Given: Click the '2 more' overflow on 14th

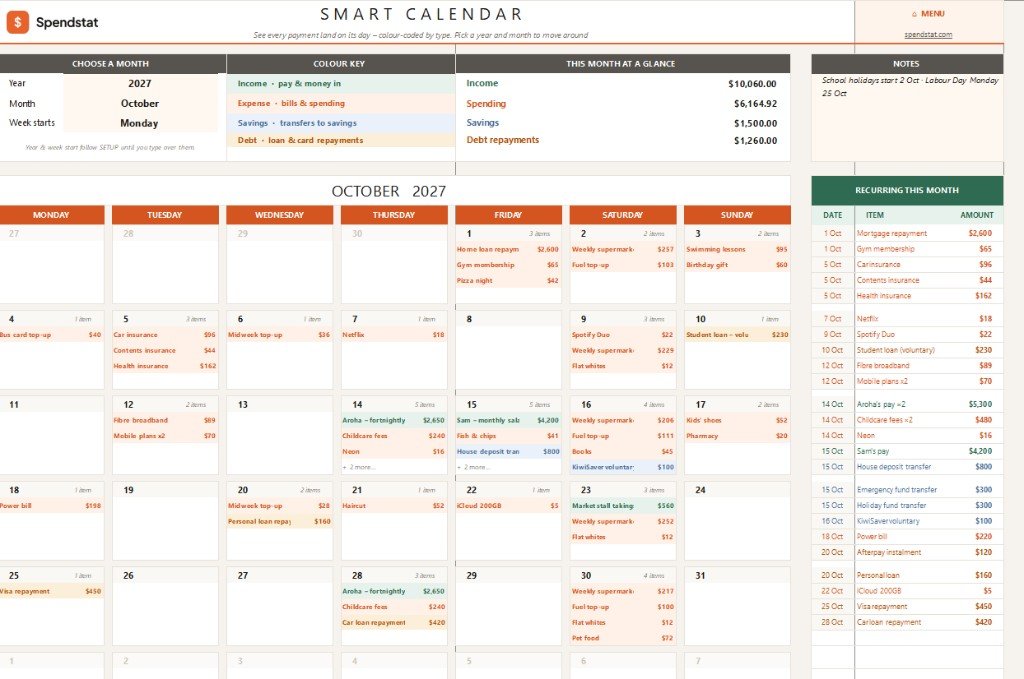Looking at the screenshot, I should [x=360, y=467].
